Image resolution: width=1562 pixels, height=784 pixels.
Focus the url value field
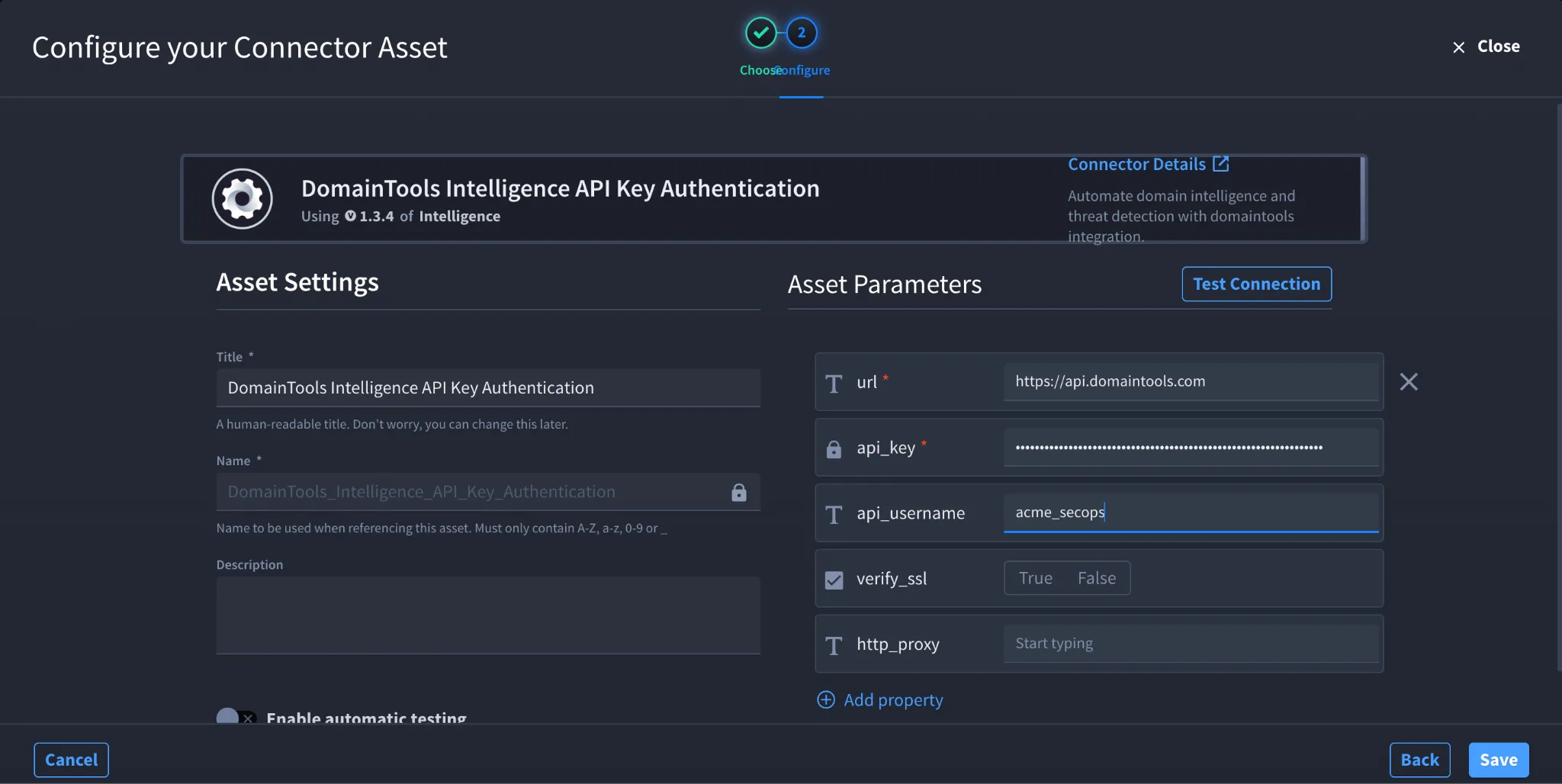tap(1191, 381)
